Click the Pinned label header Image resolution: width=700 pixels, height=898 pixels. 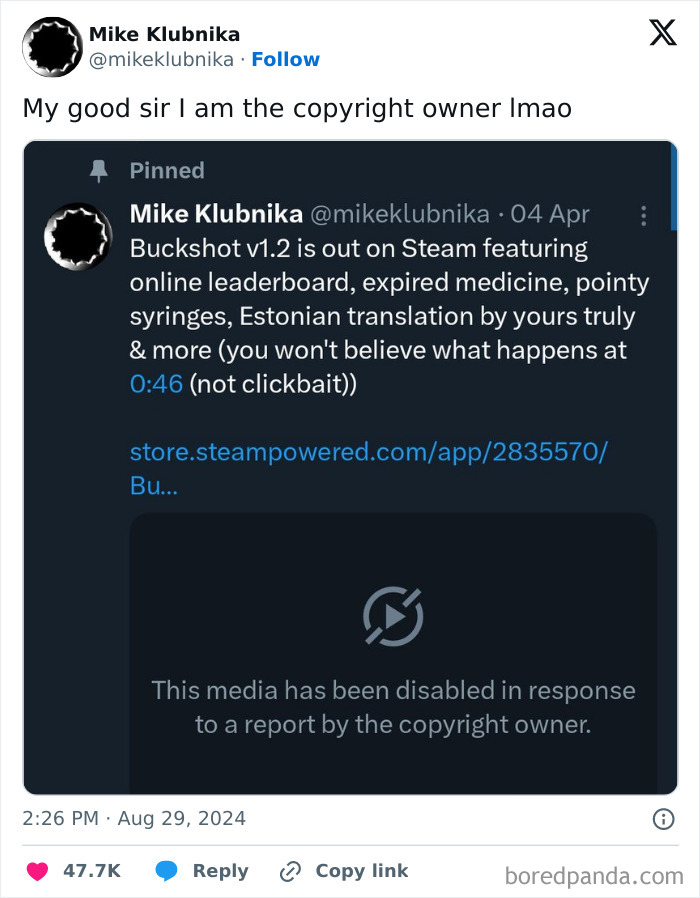point(167,171)
